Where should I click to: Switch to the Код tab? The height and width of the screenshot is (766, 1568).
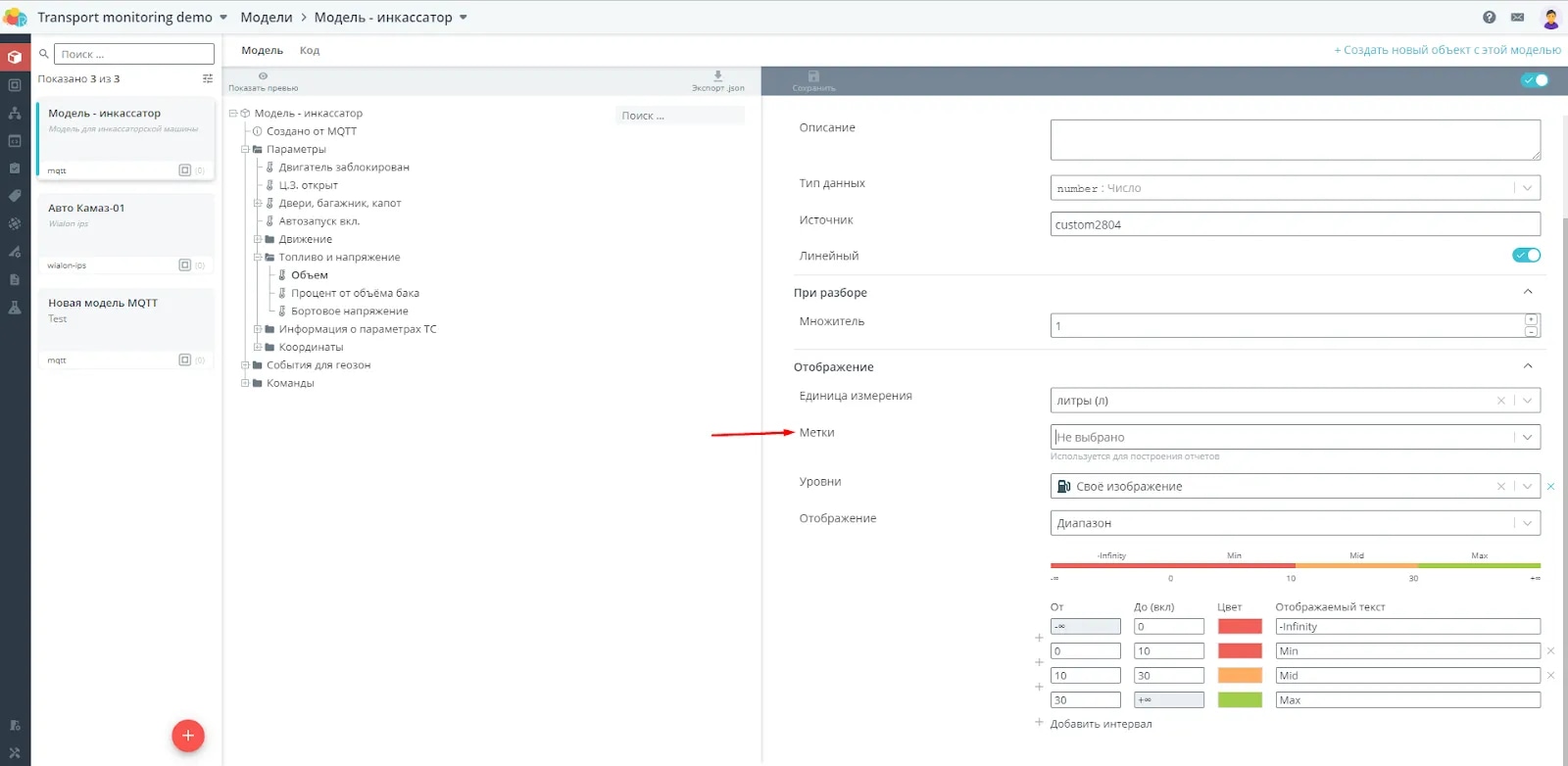[x=310, y=50]
